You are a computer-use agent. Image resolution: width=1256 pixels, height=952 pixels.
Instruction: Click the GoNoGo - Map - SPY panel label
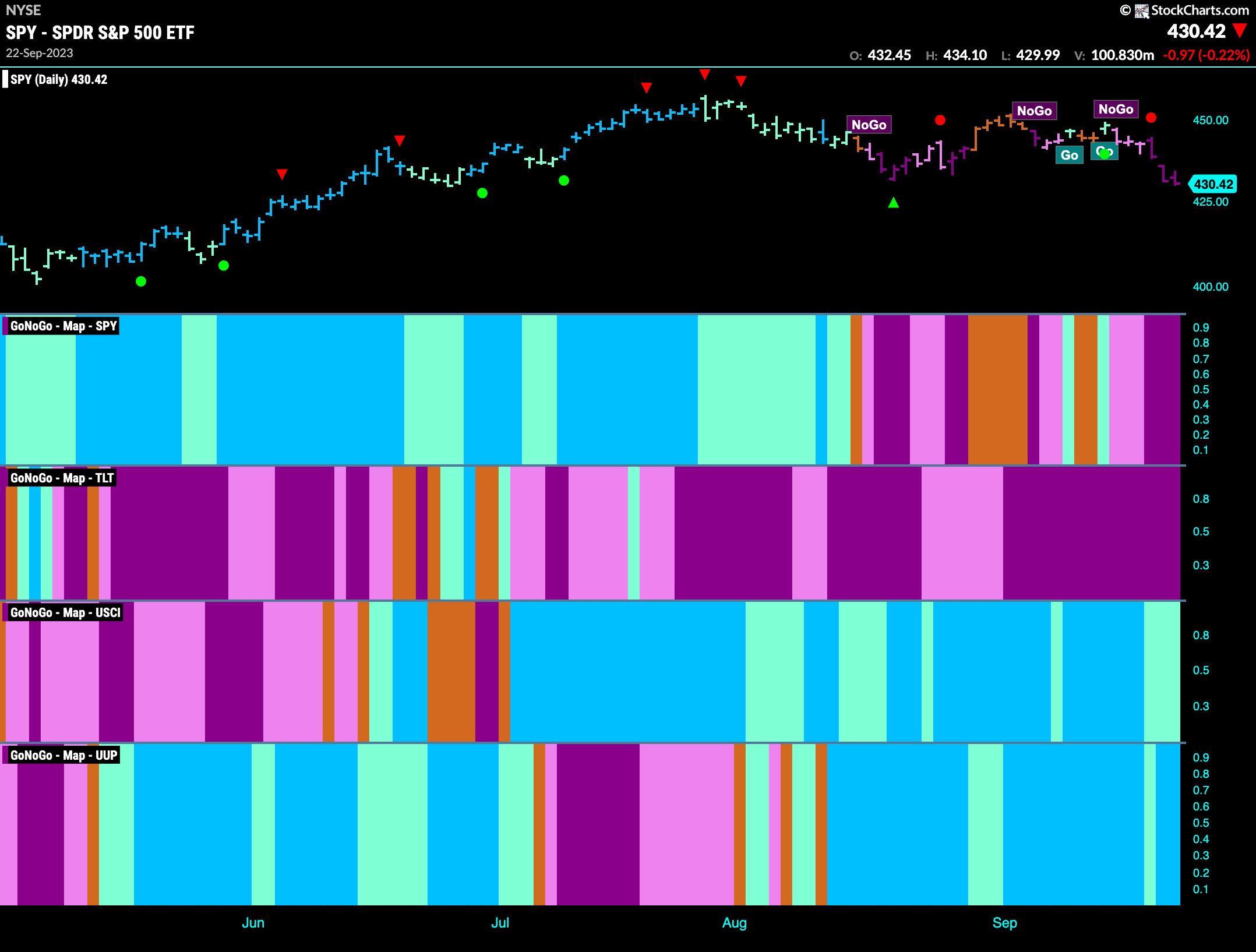click(x=63, y=326)
